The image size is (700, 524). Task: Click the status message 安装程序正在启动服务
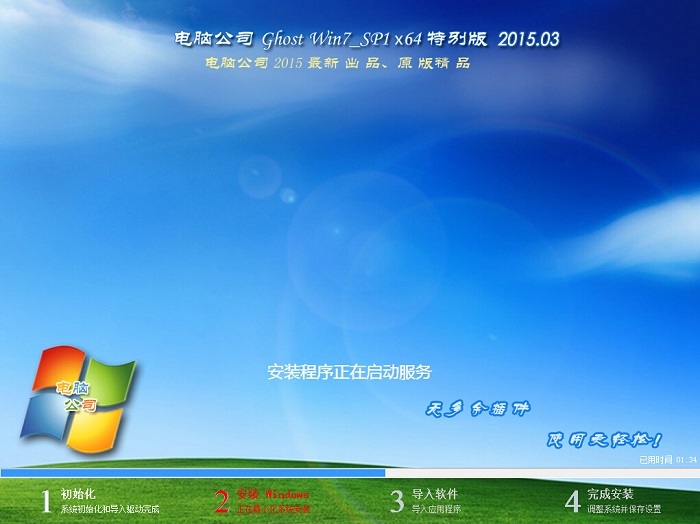click(349, 372)
